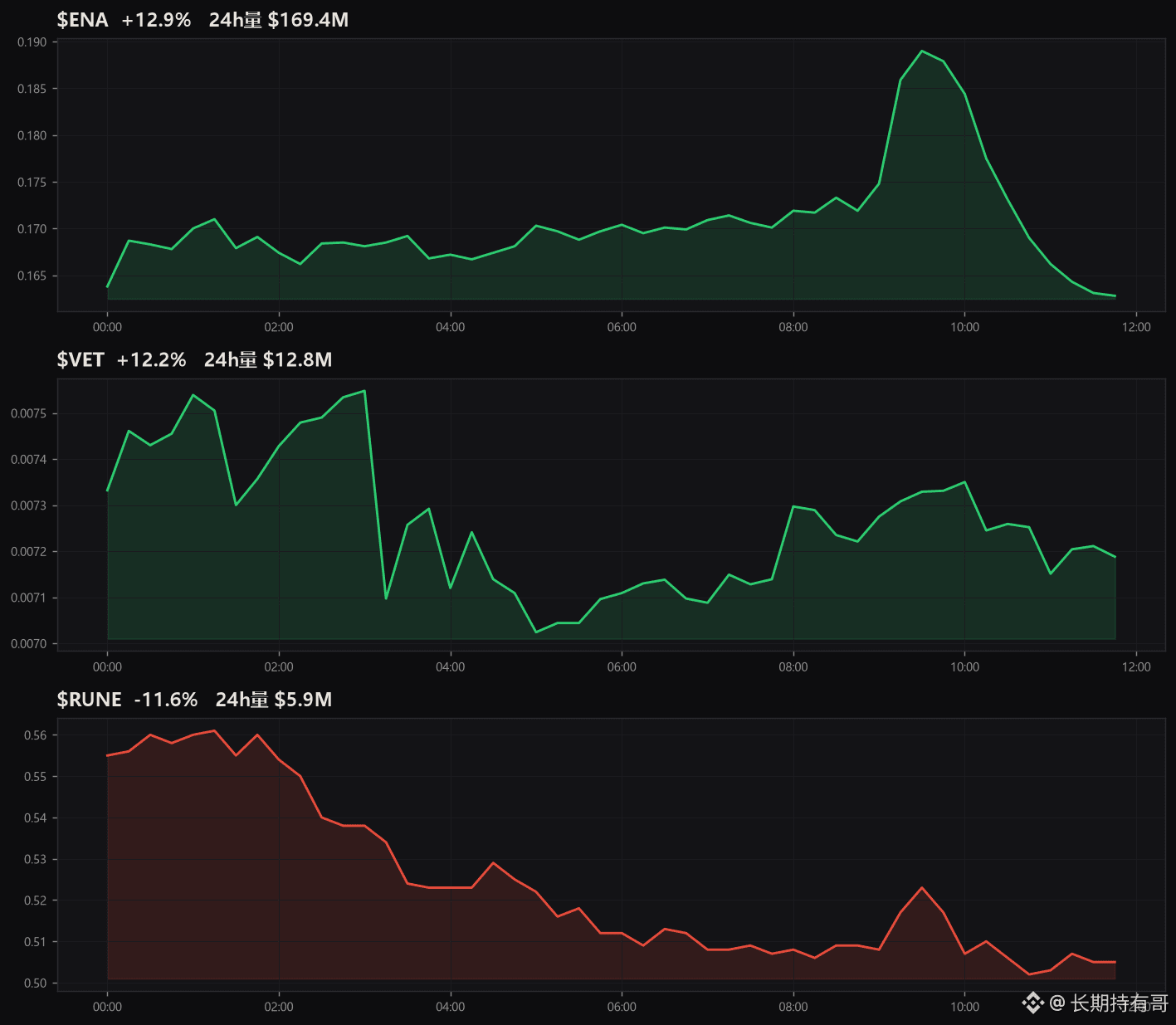Click the +12.9% change value for ENA
Viewport: 1176px width, 1025px height.
tap(156, 20)
